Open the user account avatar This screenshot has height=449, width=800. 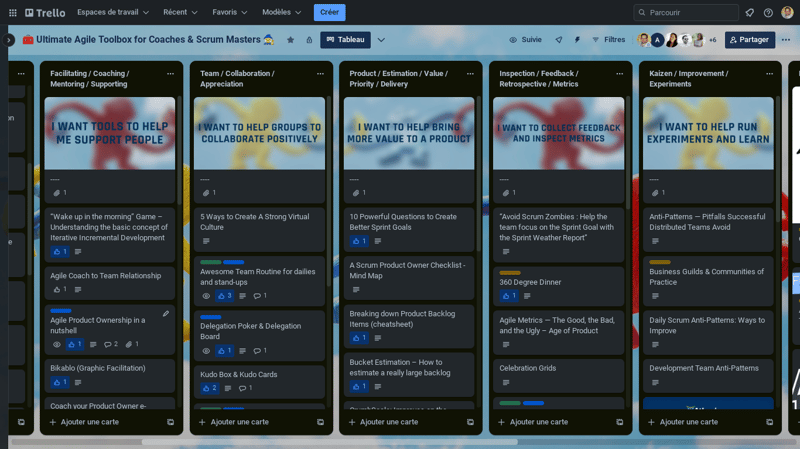(787, 12)
